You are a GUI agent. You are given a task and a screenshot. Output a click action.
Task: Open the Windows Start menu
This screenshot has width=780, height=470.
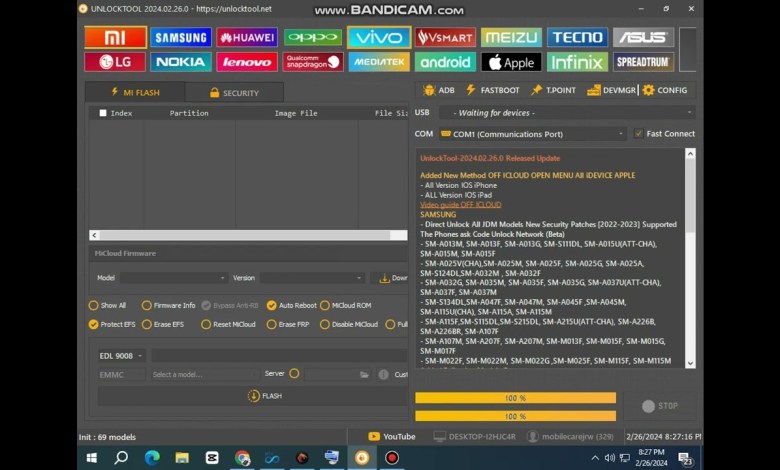coord(92,458)
